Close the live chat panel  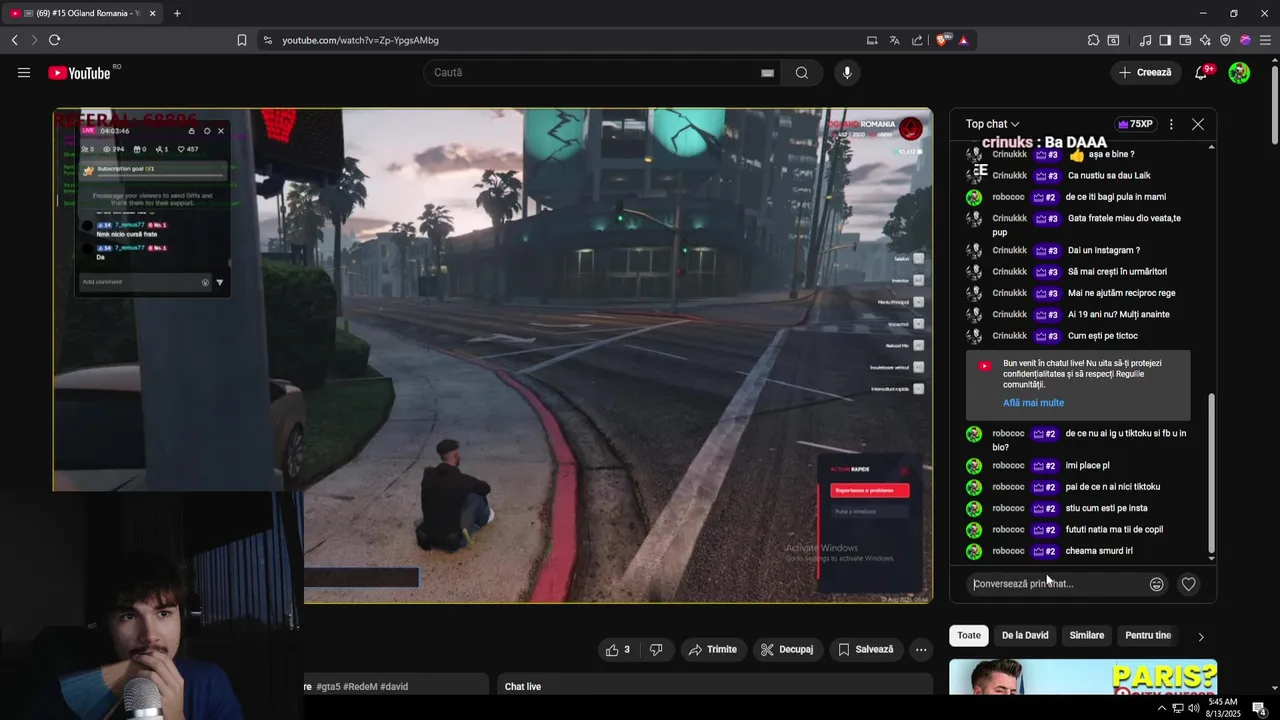(1198, 124)
